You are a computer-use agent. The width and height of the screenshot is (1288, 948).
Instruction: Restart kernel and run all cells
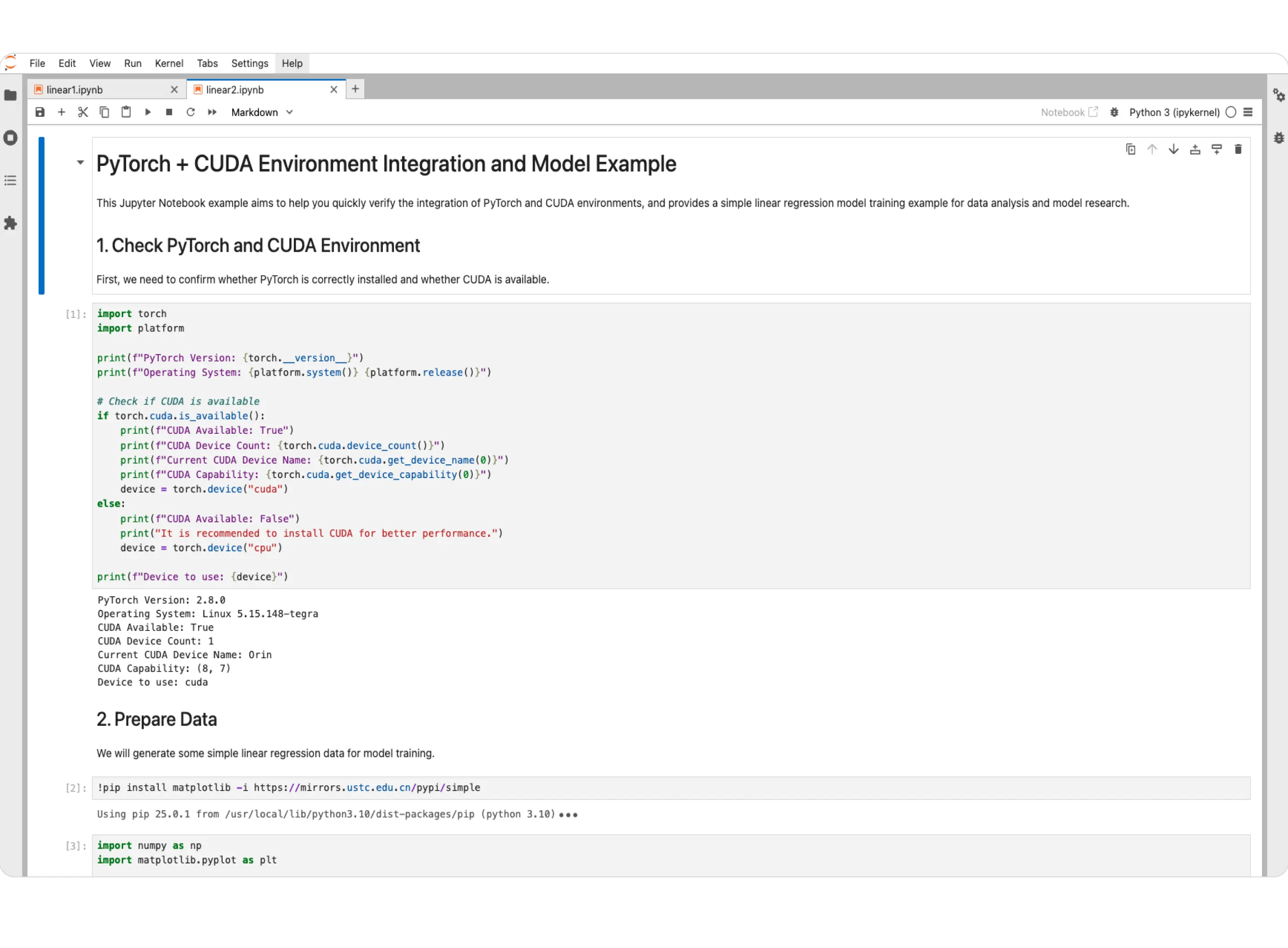click(212, 113)
